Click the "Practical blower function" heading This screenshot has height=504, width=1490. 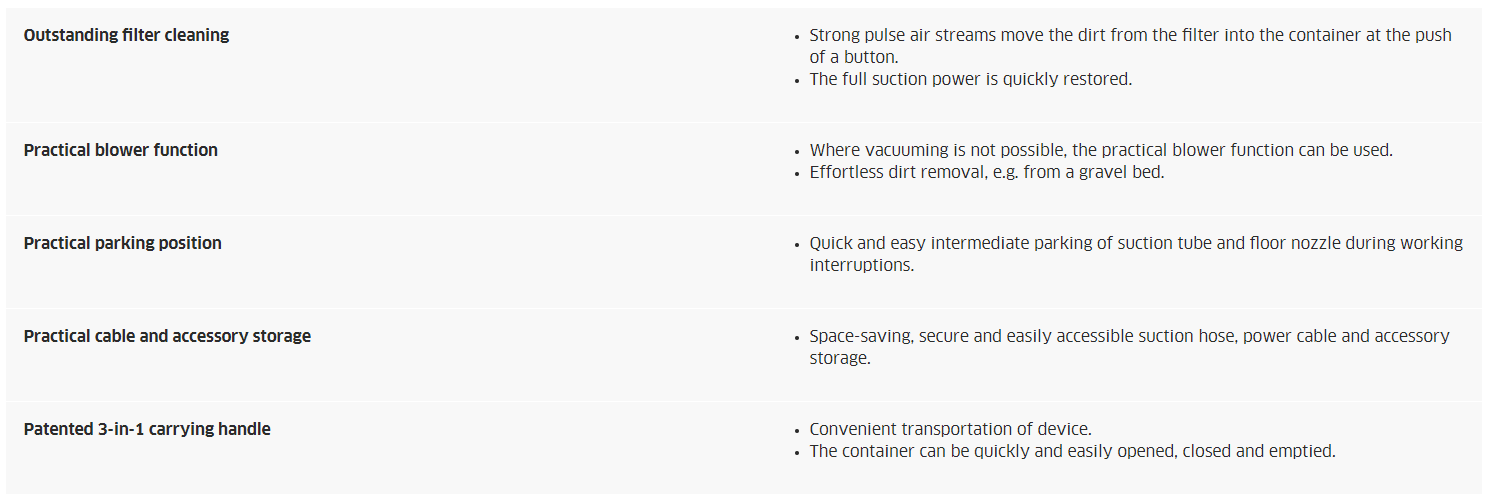pos(121,150)
